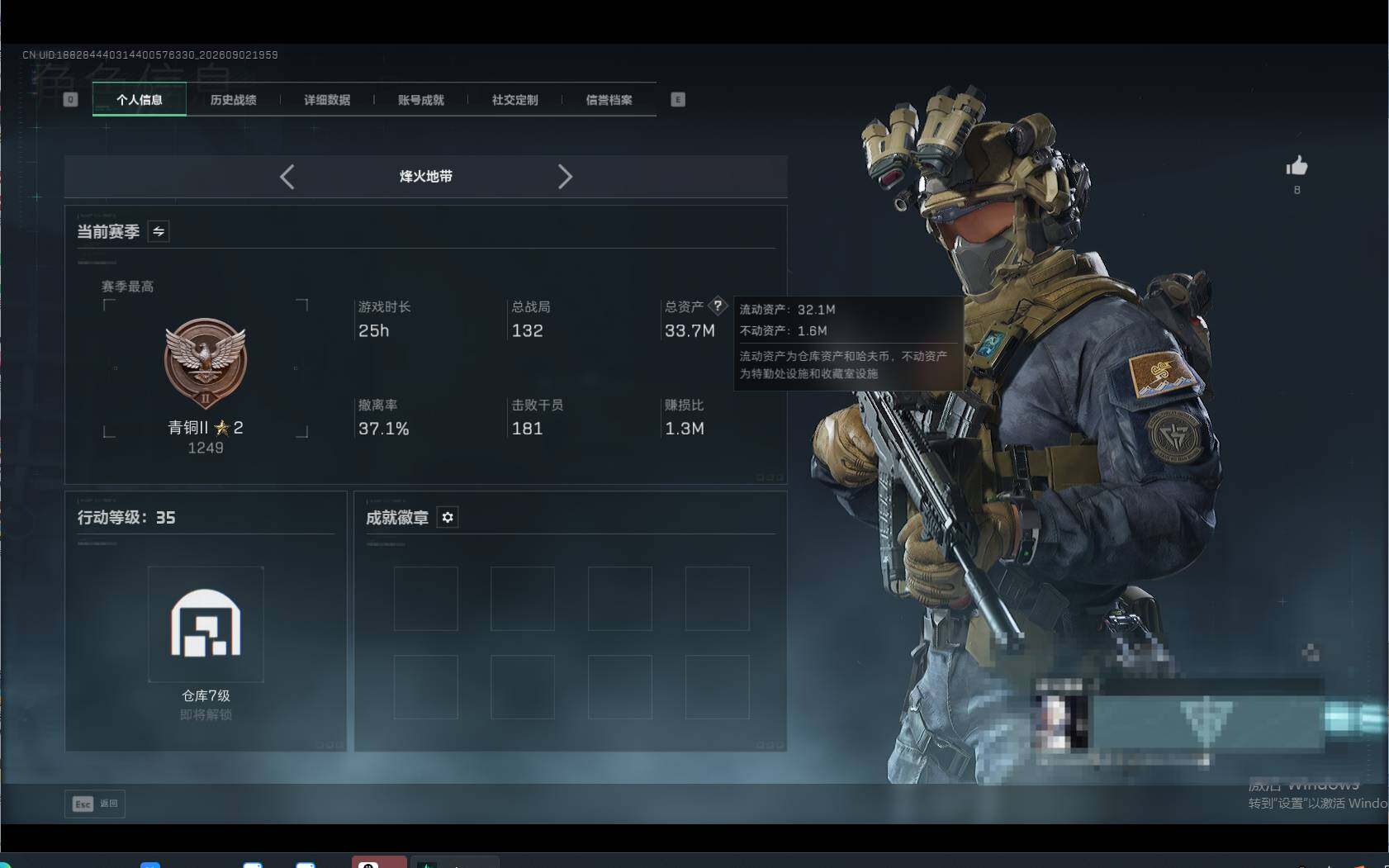Toggle the 当前赛季 season switch icon
The height and width of the screenshot is (868, 1389).
(159, 231)
